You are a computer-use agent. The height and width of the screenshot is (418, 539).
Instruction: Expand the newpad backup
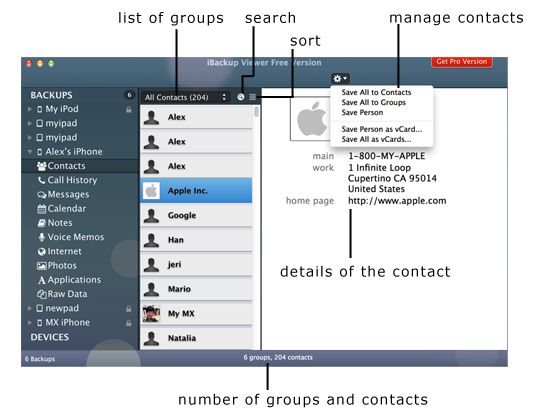click(30, 308)
